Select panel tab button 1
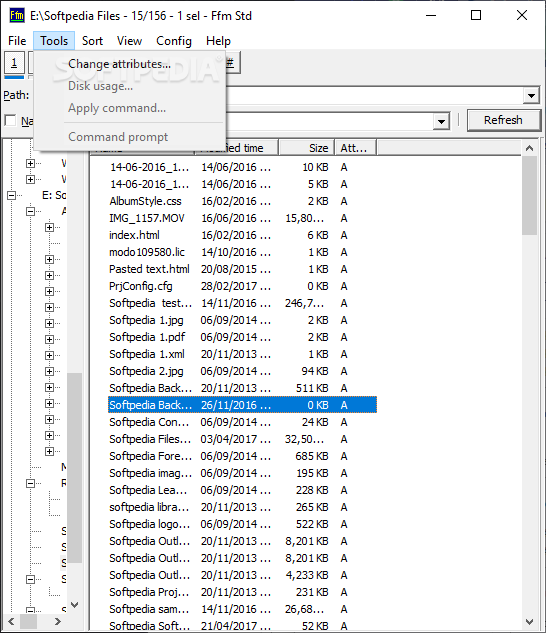 (14, 63)
